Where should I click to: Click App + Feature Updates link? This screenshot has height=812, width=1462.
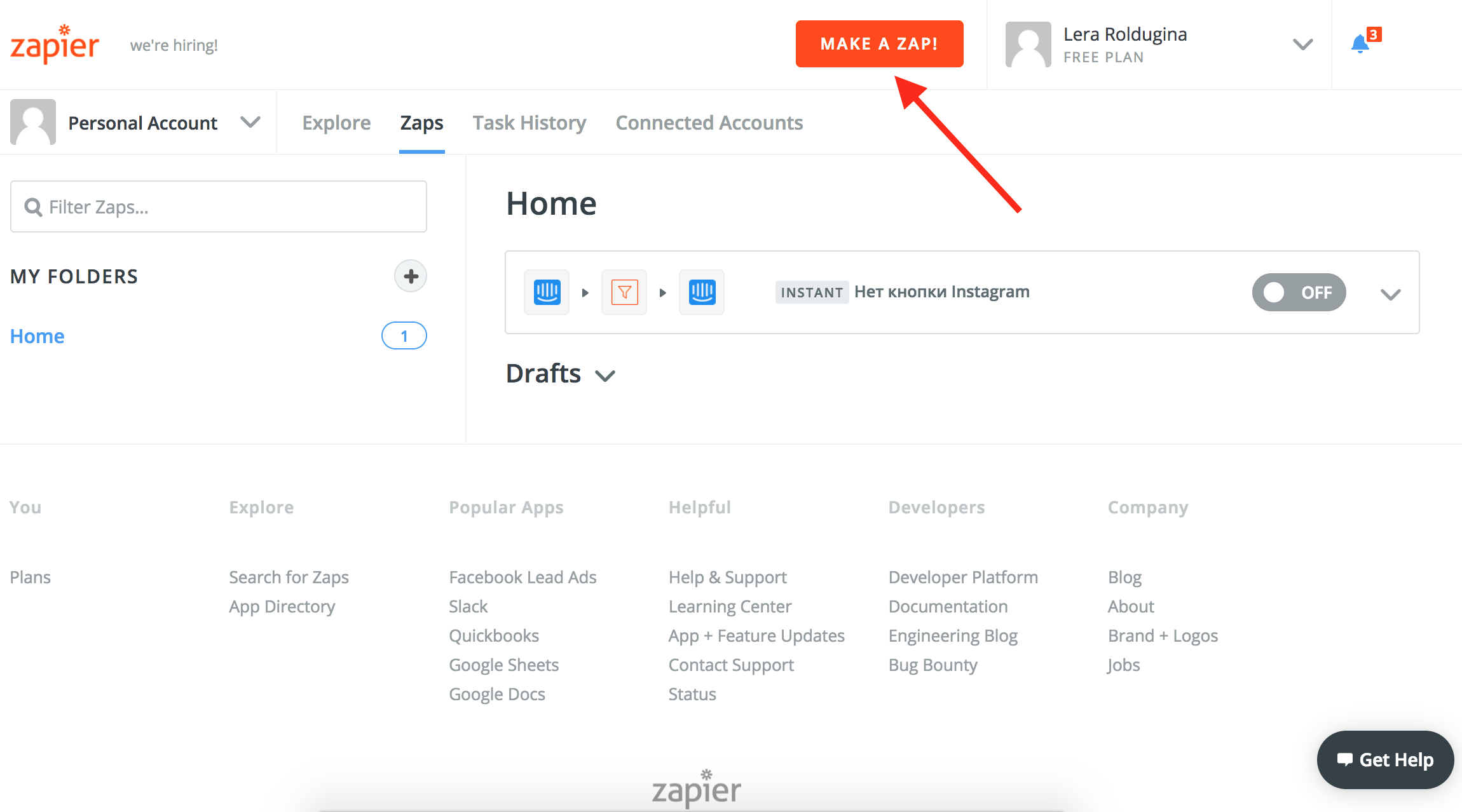tap(756, 636)
